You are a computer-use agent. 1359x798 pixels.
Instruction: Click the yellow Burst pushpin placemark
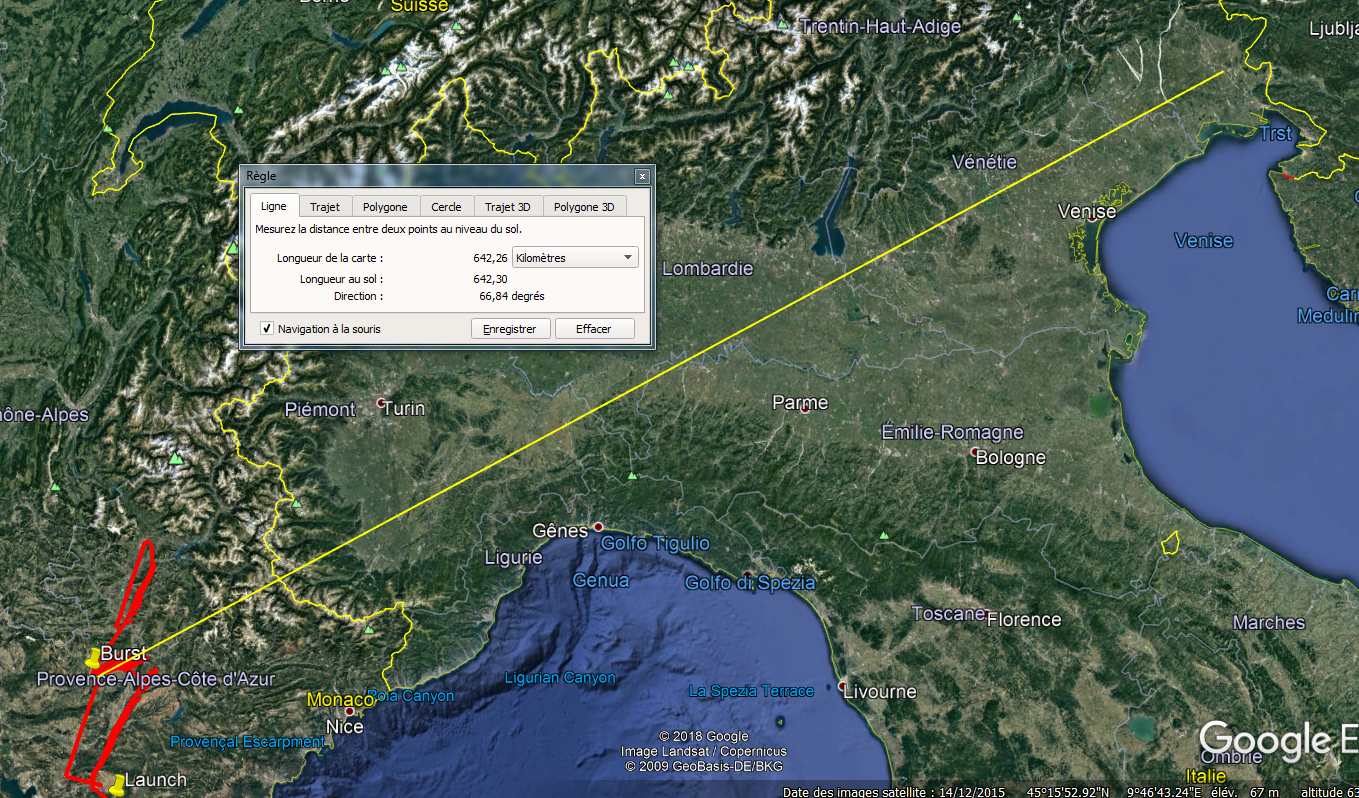(94, 658)
